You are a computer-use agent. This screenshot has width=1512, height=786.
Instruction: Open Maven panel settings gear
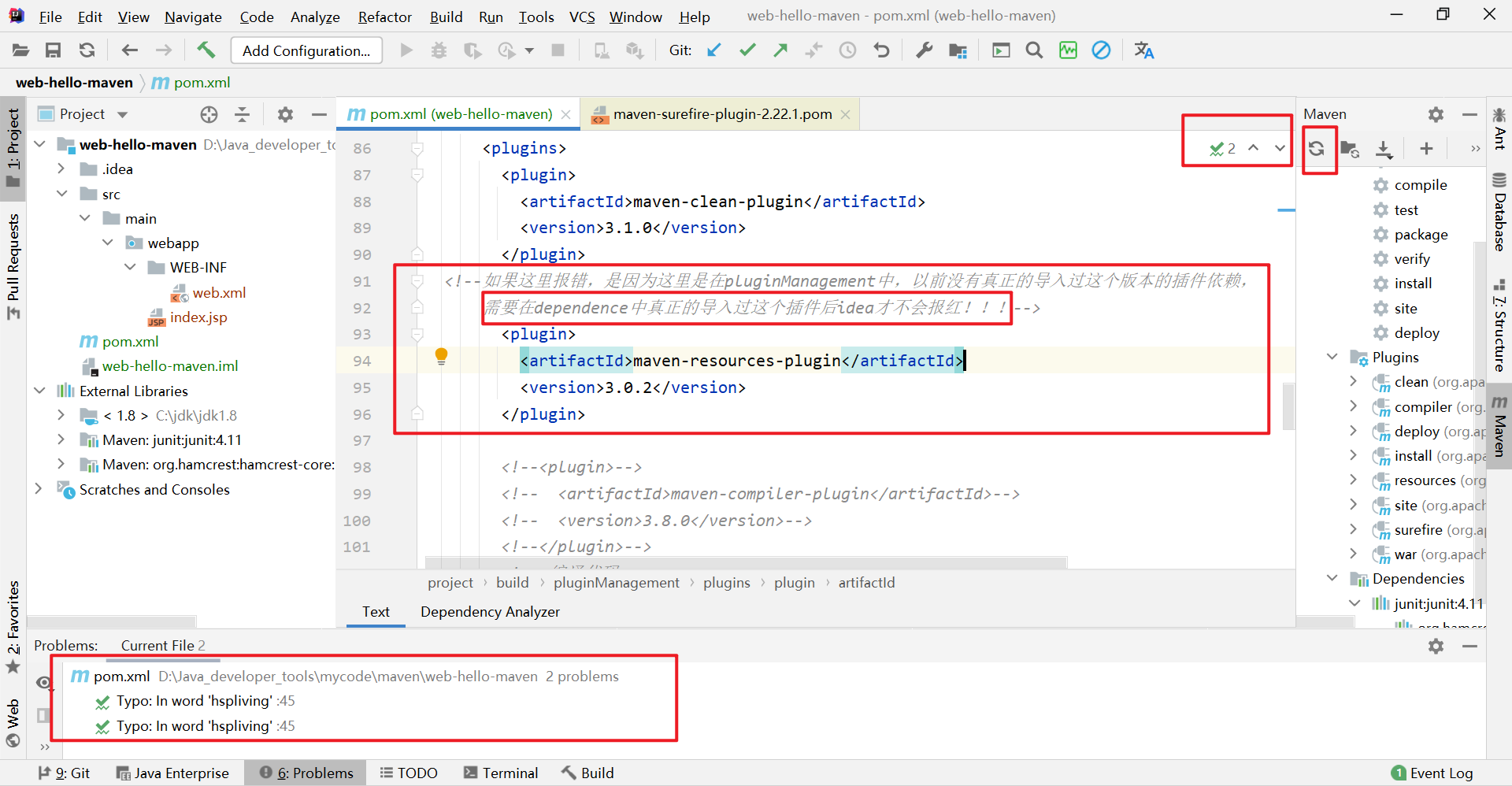tap(1436, 114)
